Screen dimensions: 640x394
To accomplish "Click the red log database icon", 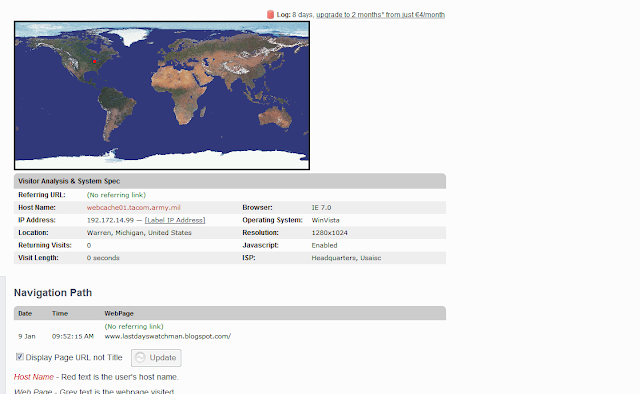I will coord(270,15).
